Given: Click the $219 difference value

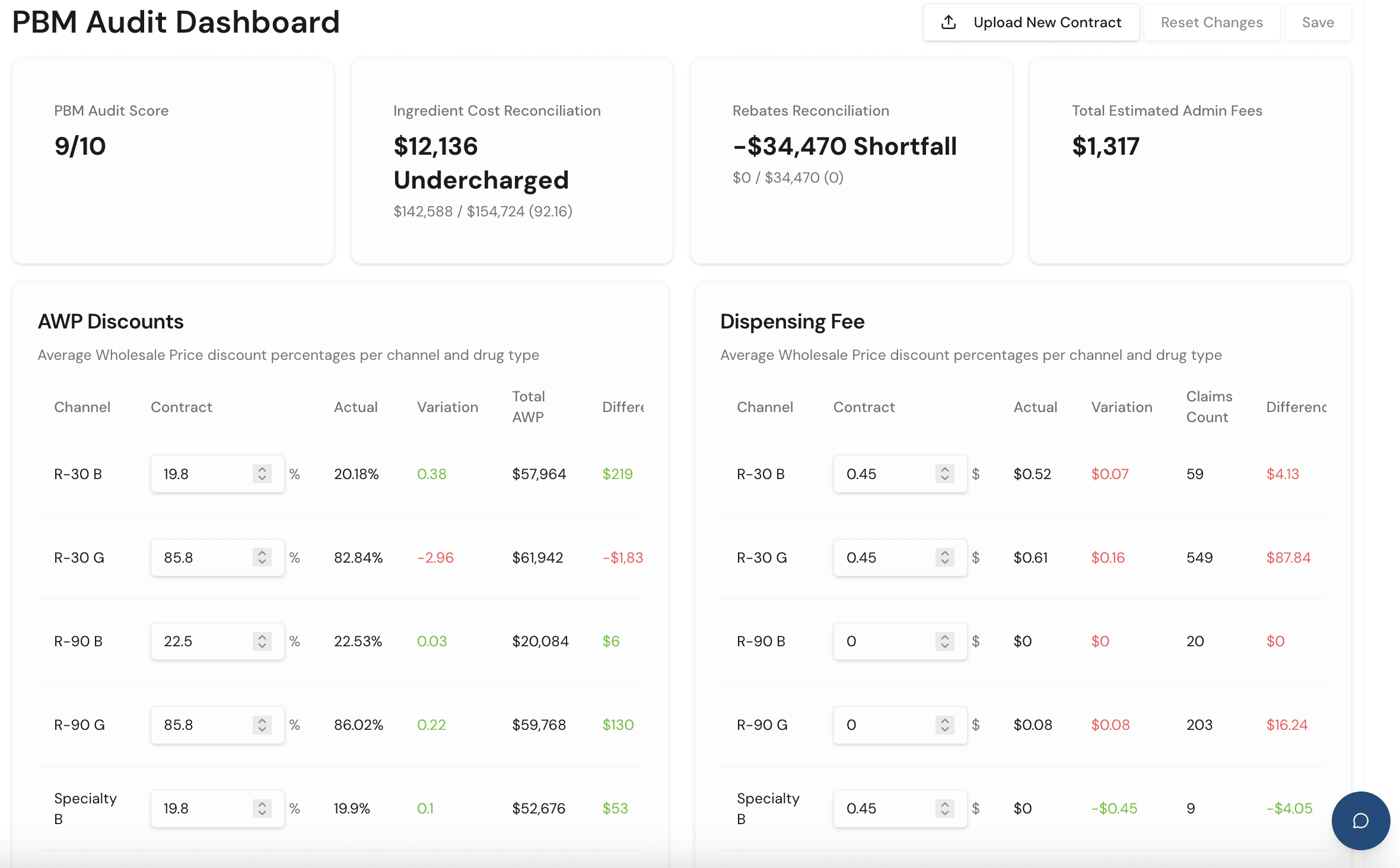Looking at the screenshot, I should point(618,474).
